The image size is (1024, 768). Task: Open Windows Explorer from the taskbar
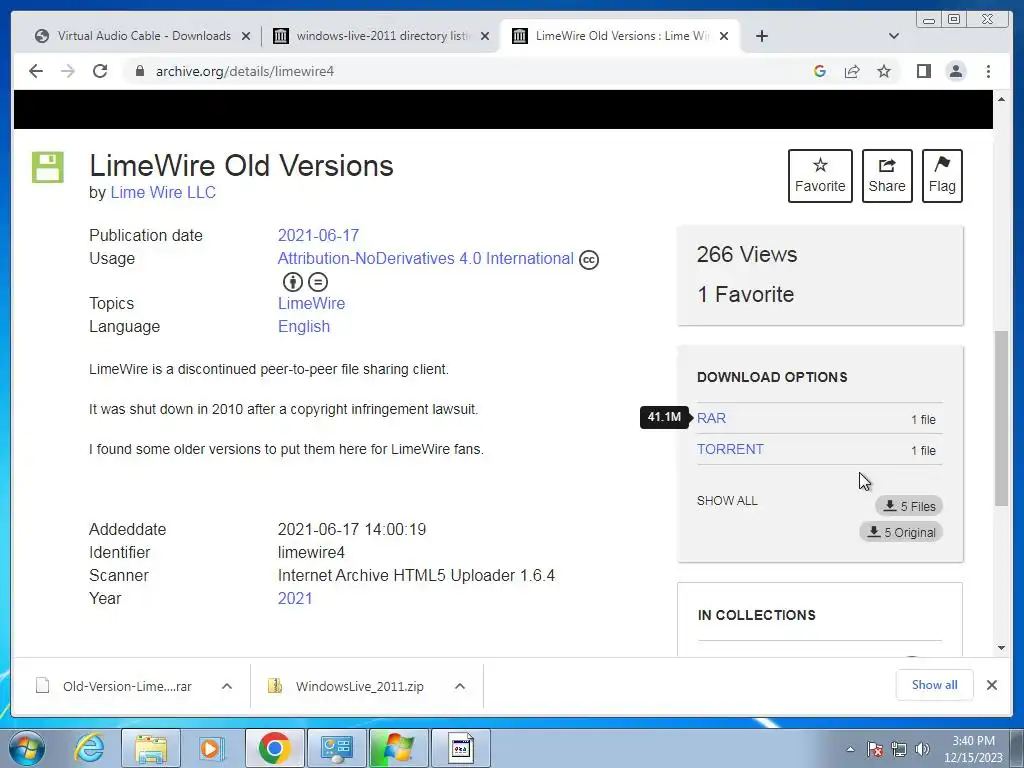[x=151, y=748]
